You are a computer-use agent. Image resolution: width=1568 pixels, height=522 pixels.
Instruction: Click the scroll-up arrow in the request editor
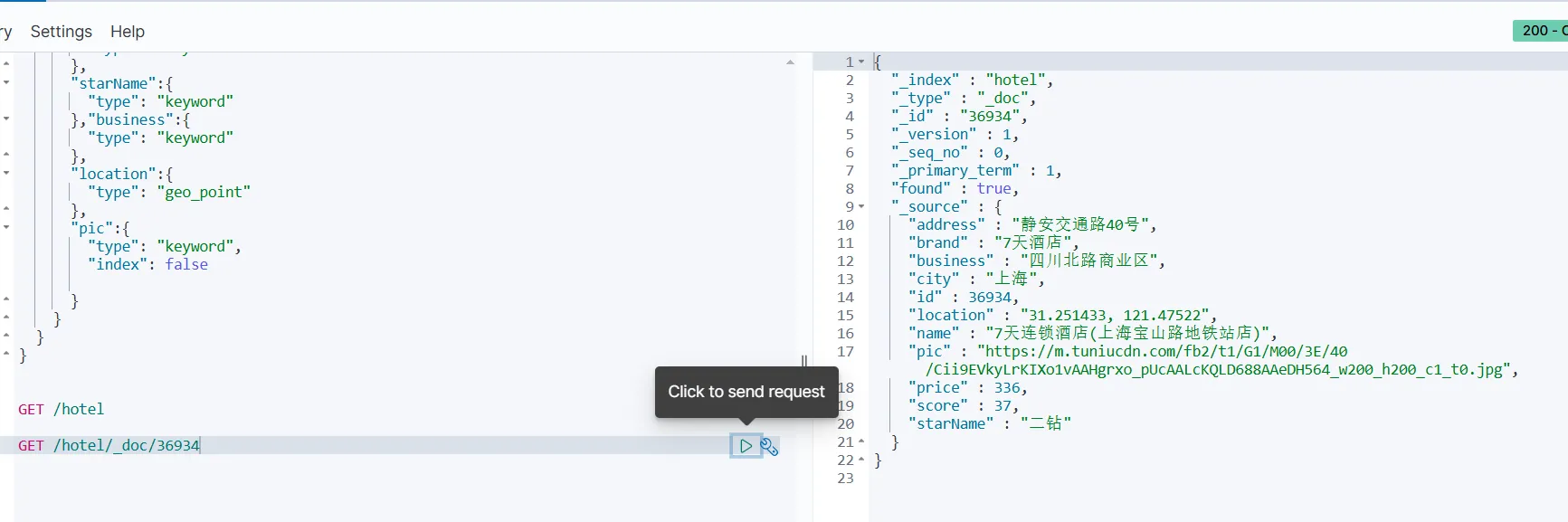(x=790, y=62)
